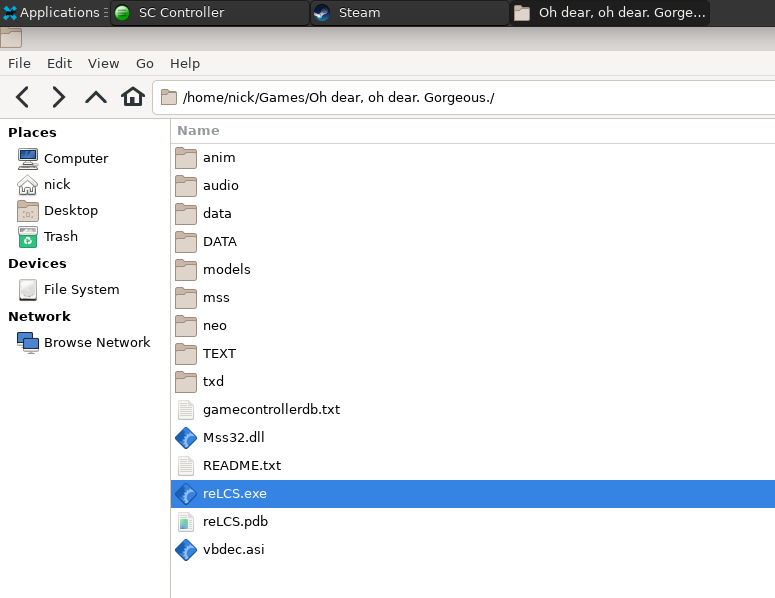
Task: Open the View menu
Action: (103, 63)
